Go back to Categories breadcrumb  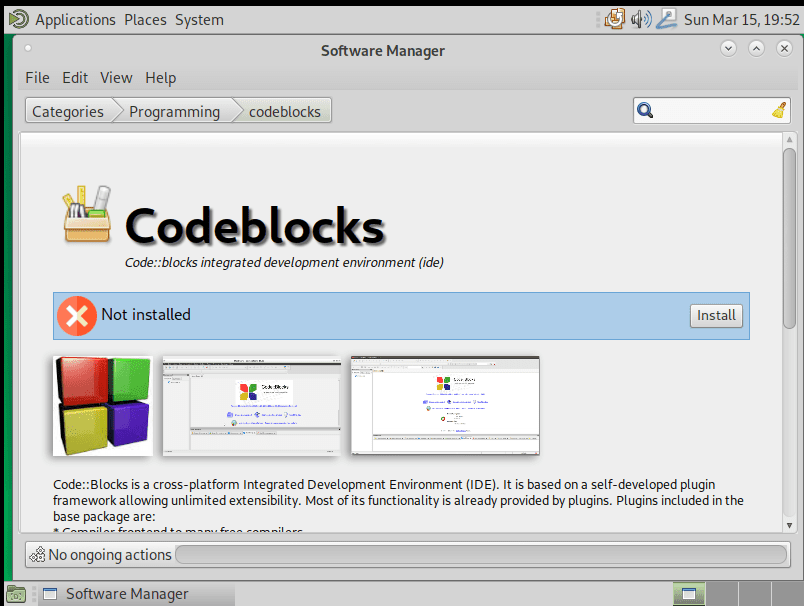pyautogui.click(x=68, y=111)
